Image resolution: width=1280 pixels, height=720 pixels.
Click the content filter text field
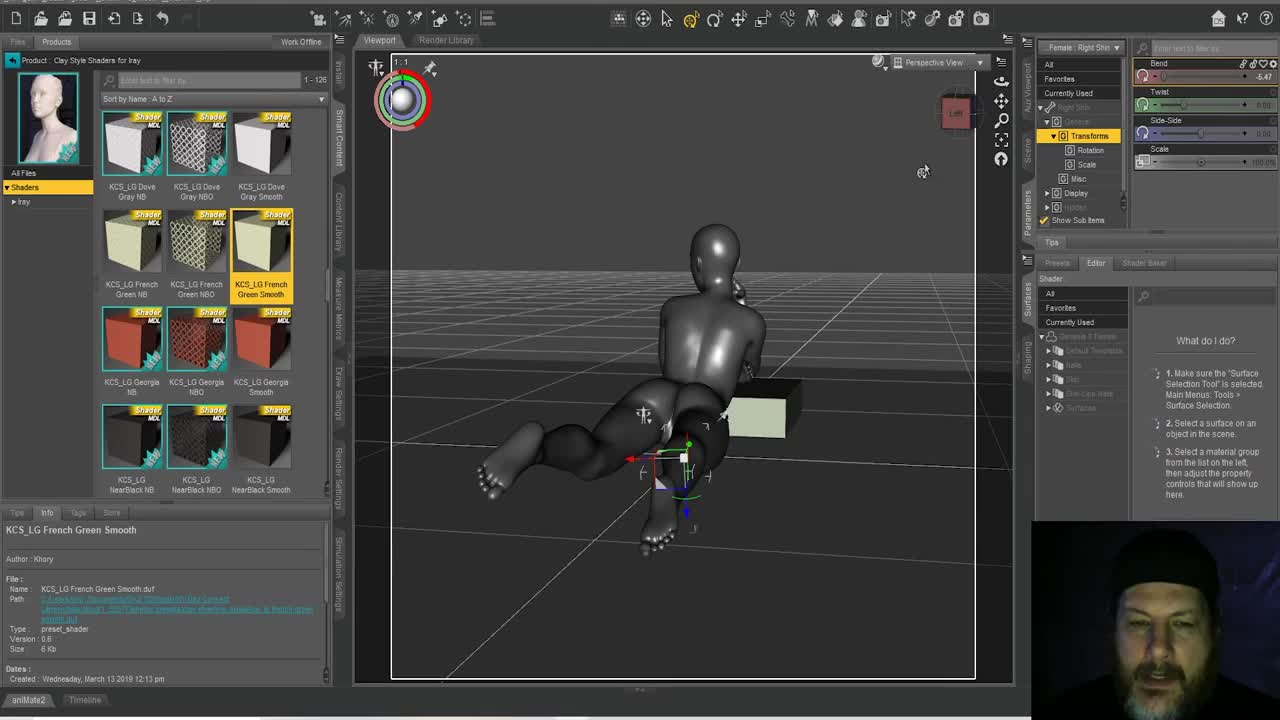click(x=210, y=80)
